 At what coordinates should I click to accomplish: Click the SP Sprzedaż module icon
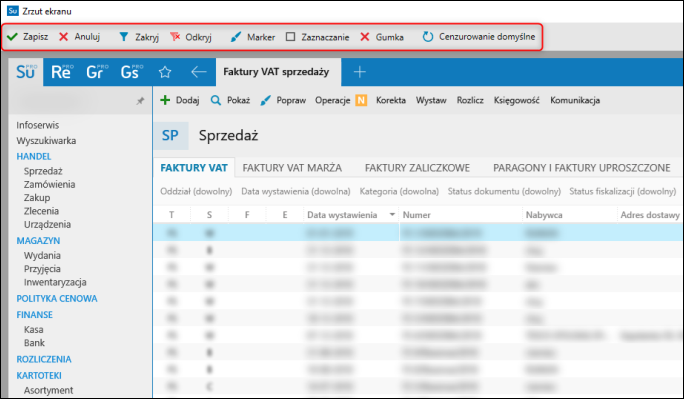(171, 136)
